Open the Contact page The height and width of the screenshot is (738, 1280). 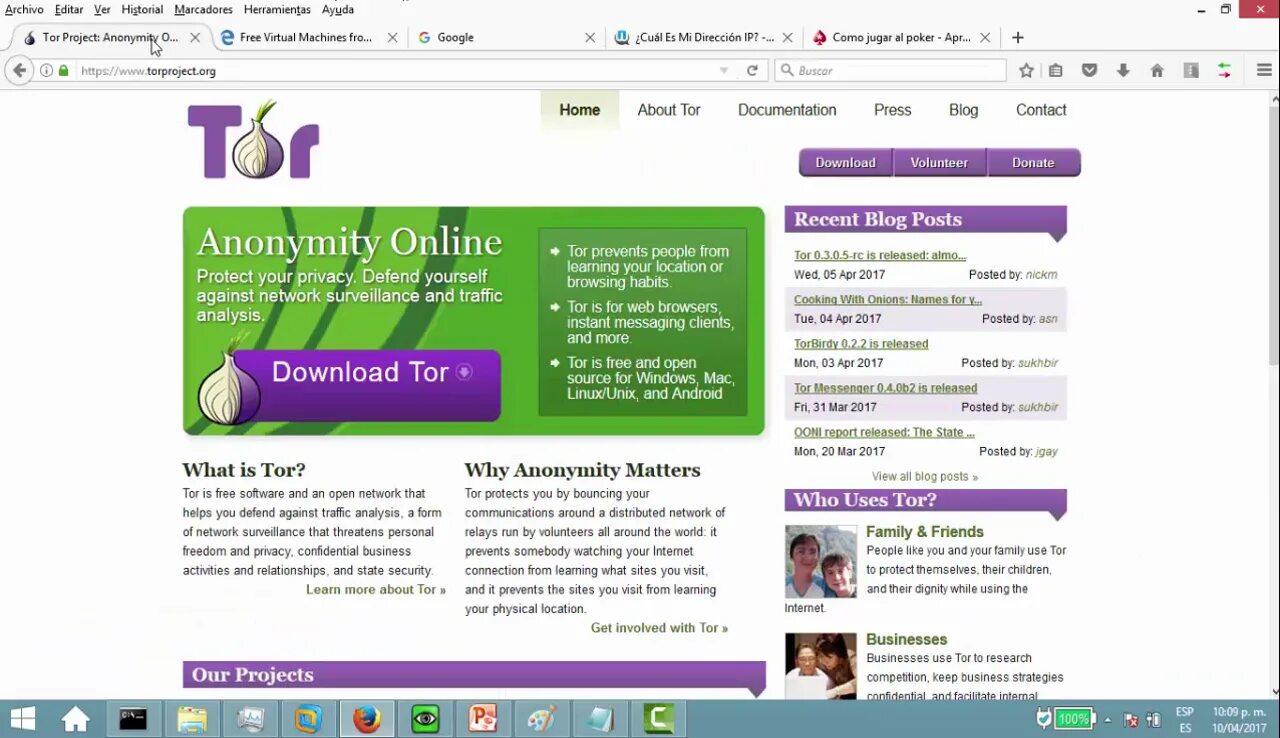(1041, 110)
